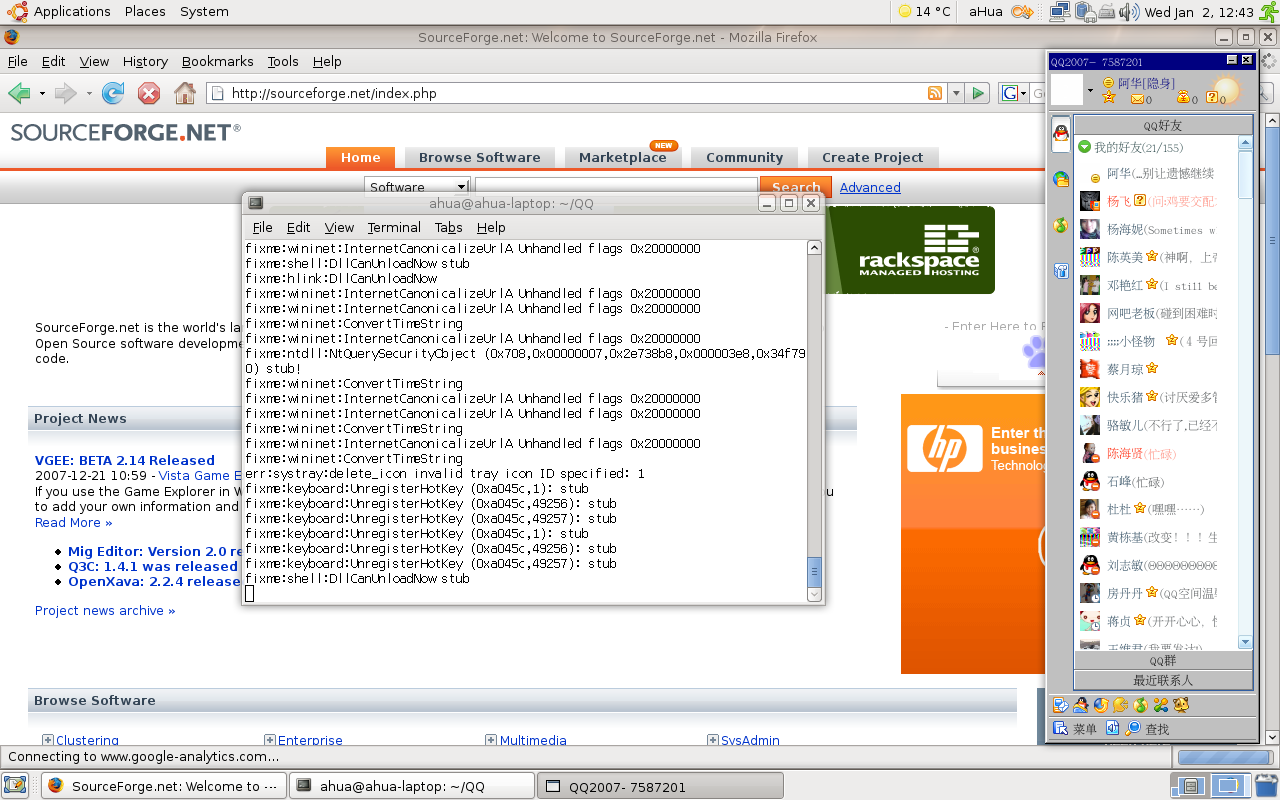
Task: Open 最近联系人 section in QQ
Action: click(x=1163, y=680)
